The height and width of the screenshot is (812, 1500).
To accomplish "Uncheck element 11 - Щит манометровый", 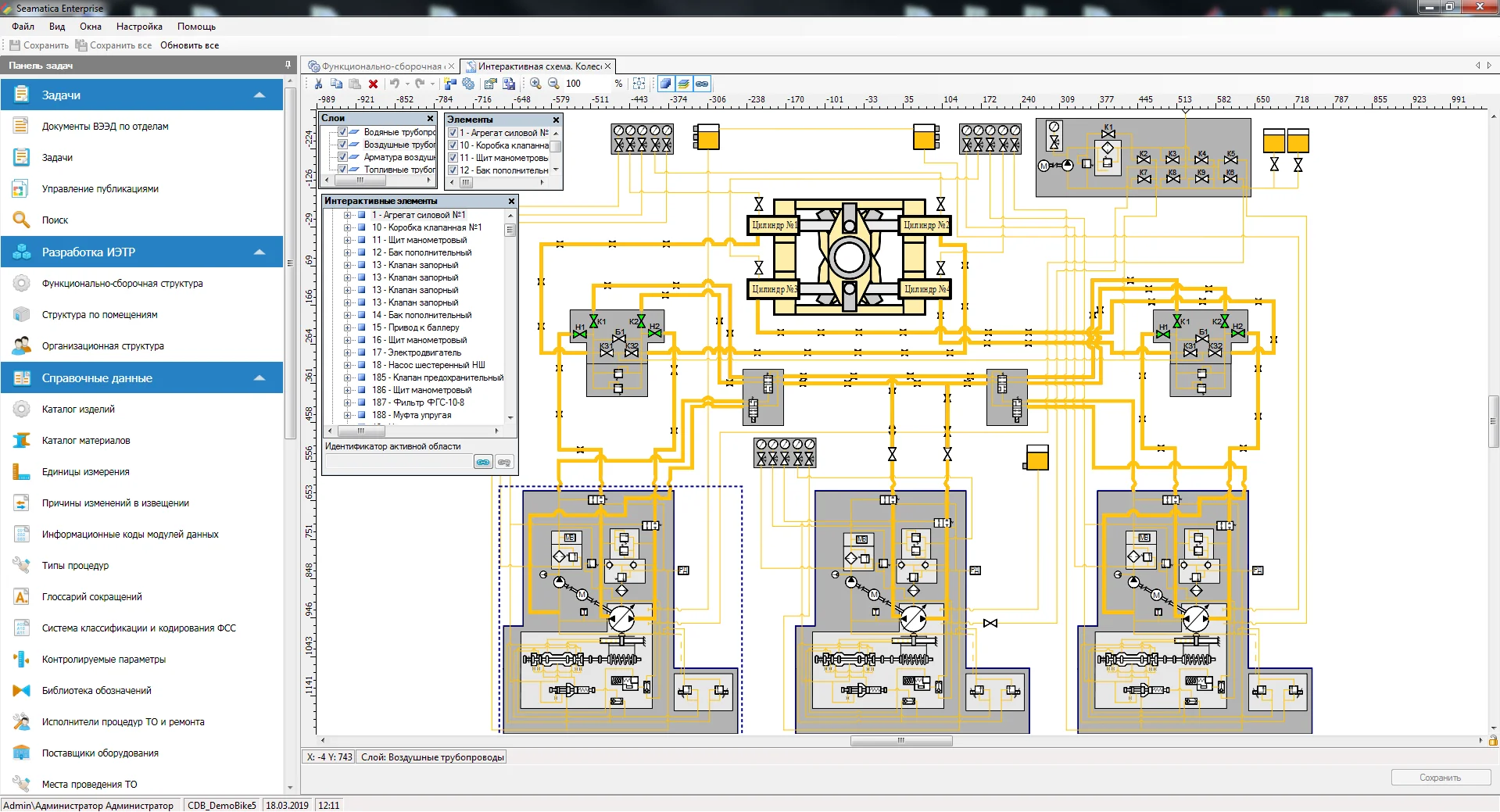I will (x=453, y=158).
